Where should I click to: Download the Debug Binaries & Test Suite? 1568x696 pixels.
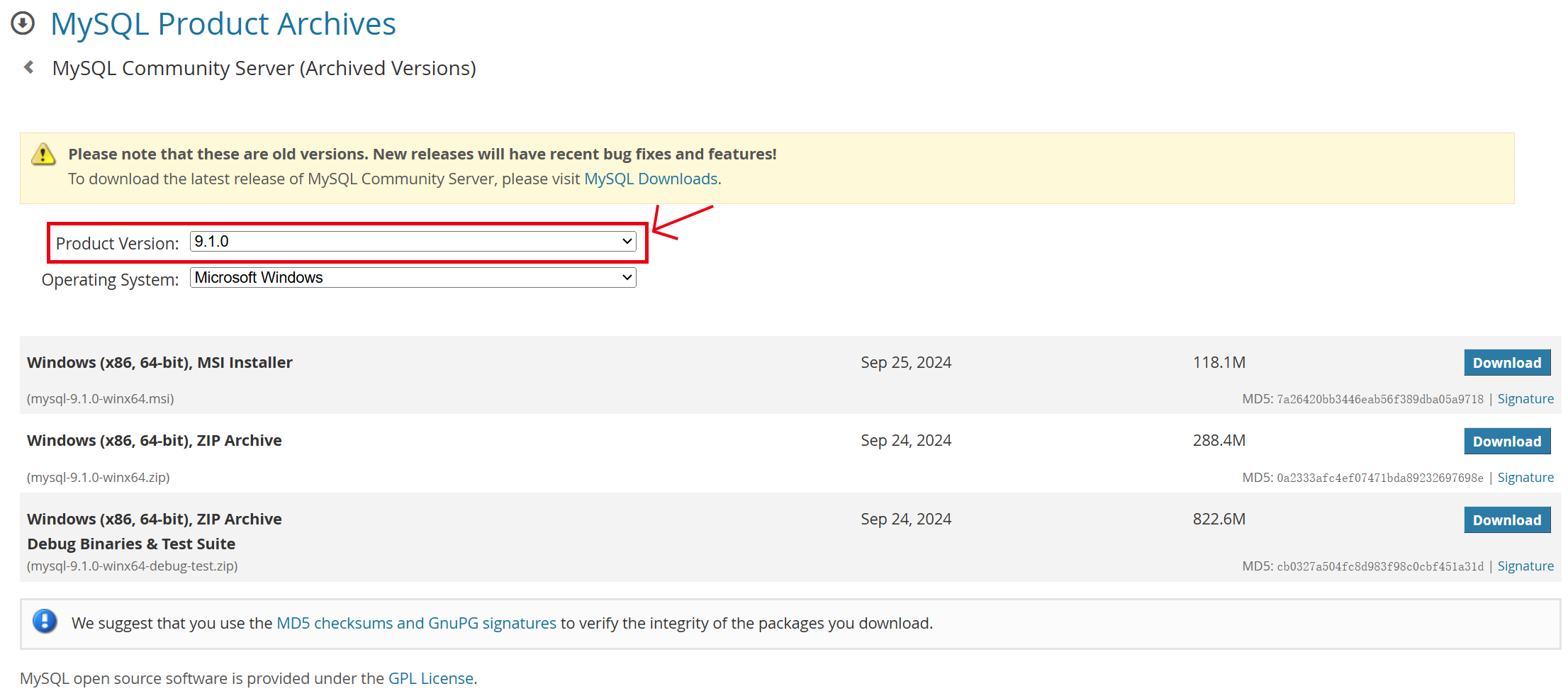click(x=1506, y=520)
